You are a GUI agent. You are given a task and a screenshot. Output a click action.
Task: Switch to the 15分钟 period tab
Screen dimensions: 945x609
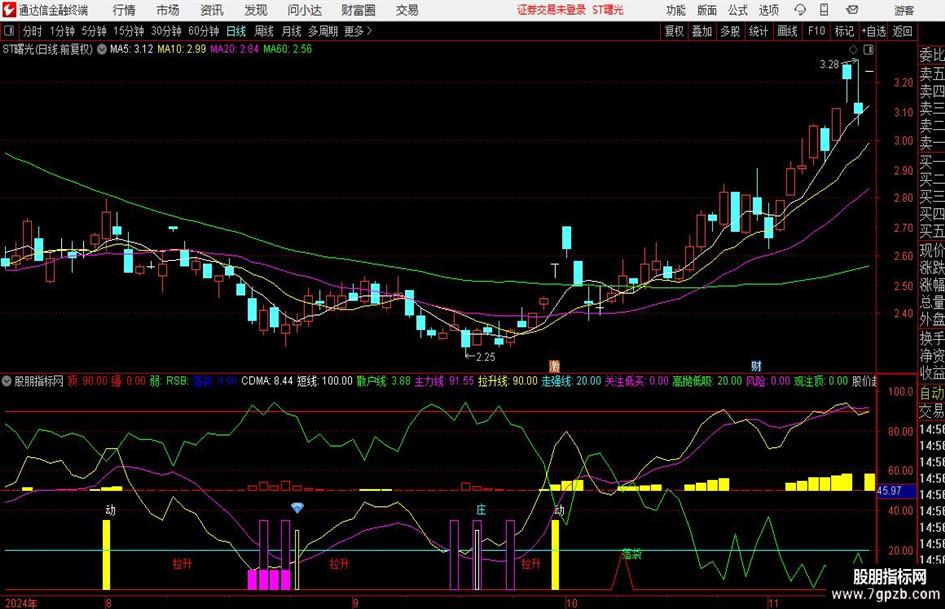[x=128, y=31]
